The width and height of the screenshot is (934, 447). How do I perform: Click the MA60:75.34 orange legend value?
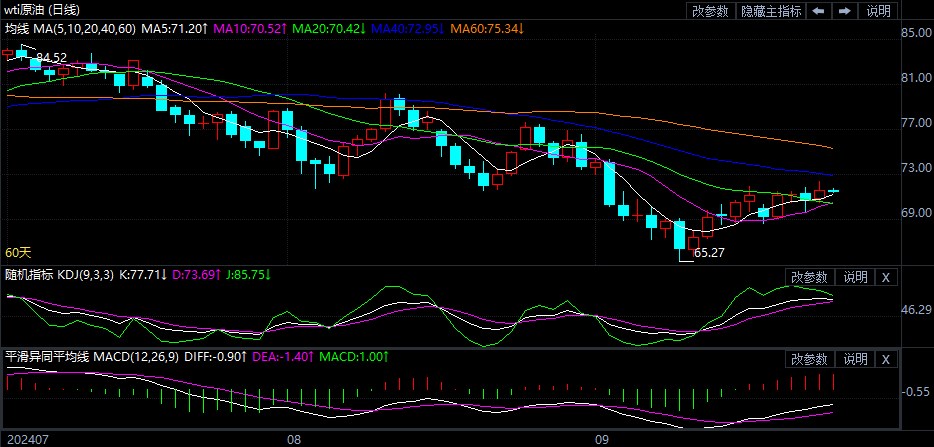tap(486, 29)
